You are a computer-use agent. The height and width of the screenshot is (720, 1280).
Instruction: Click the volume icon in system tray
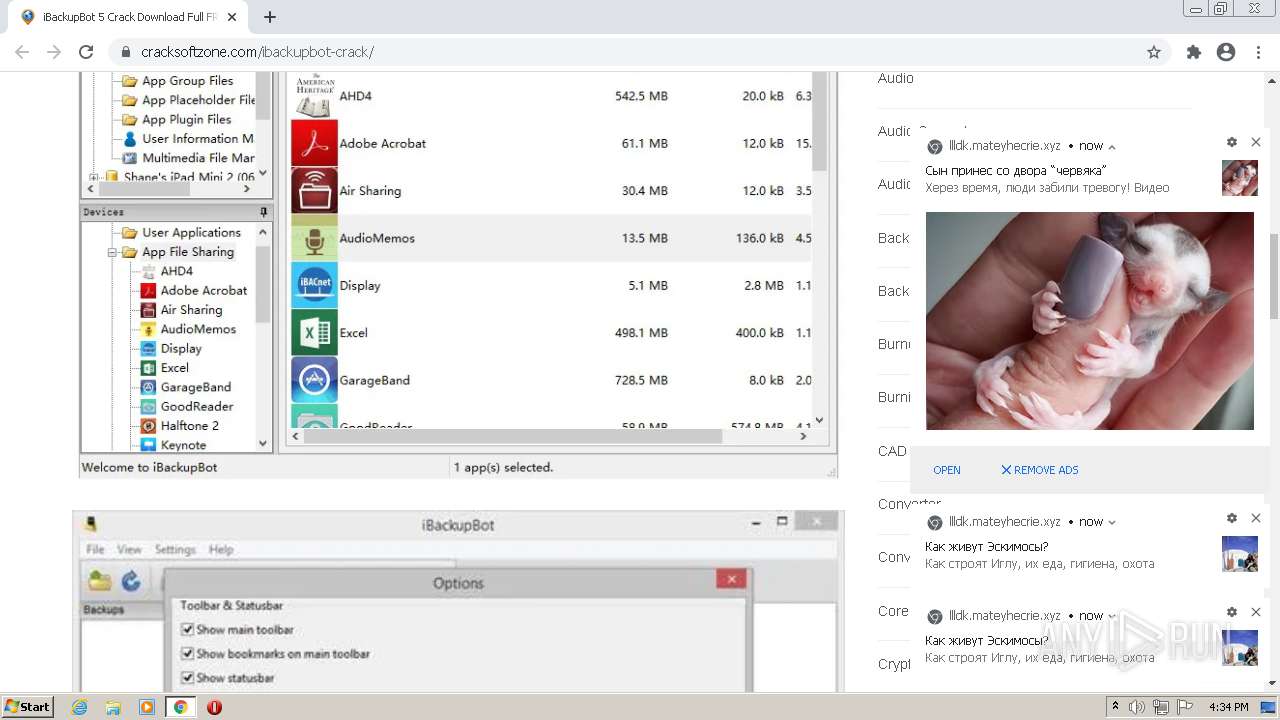(1137, 707)
